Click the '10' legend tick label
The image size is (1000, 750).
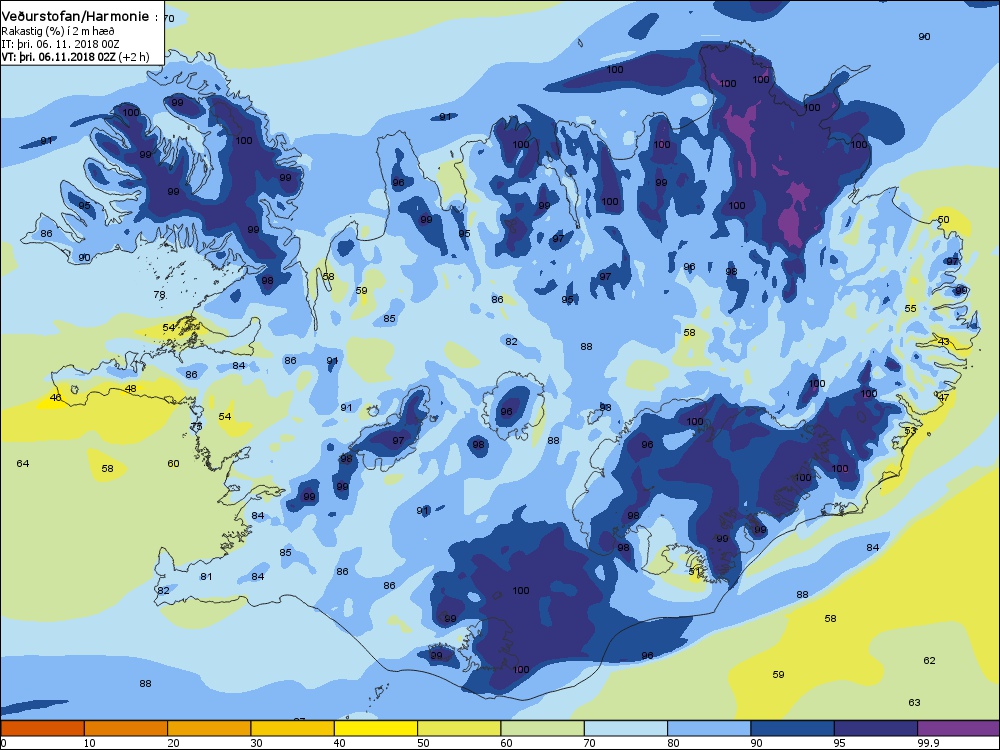coord(90,743)
